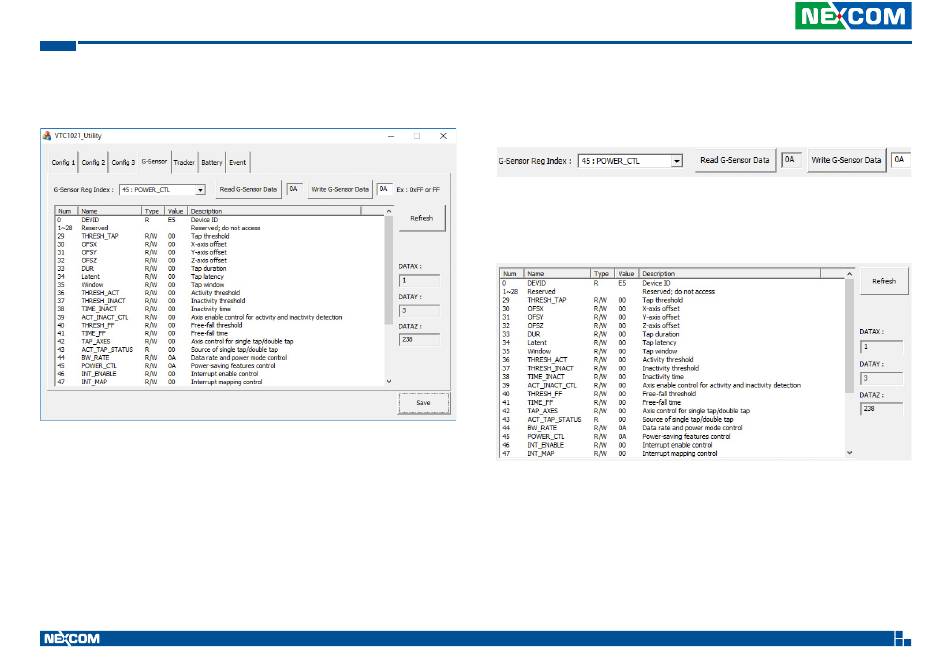Open the Config 2 tab
The width and height of the screenshot is (950, 664).
(x=93, y=162)
